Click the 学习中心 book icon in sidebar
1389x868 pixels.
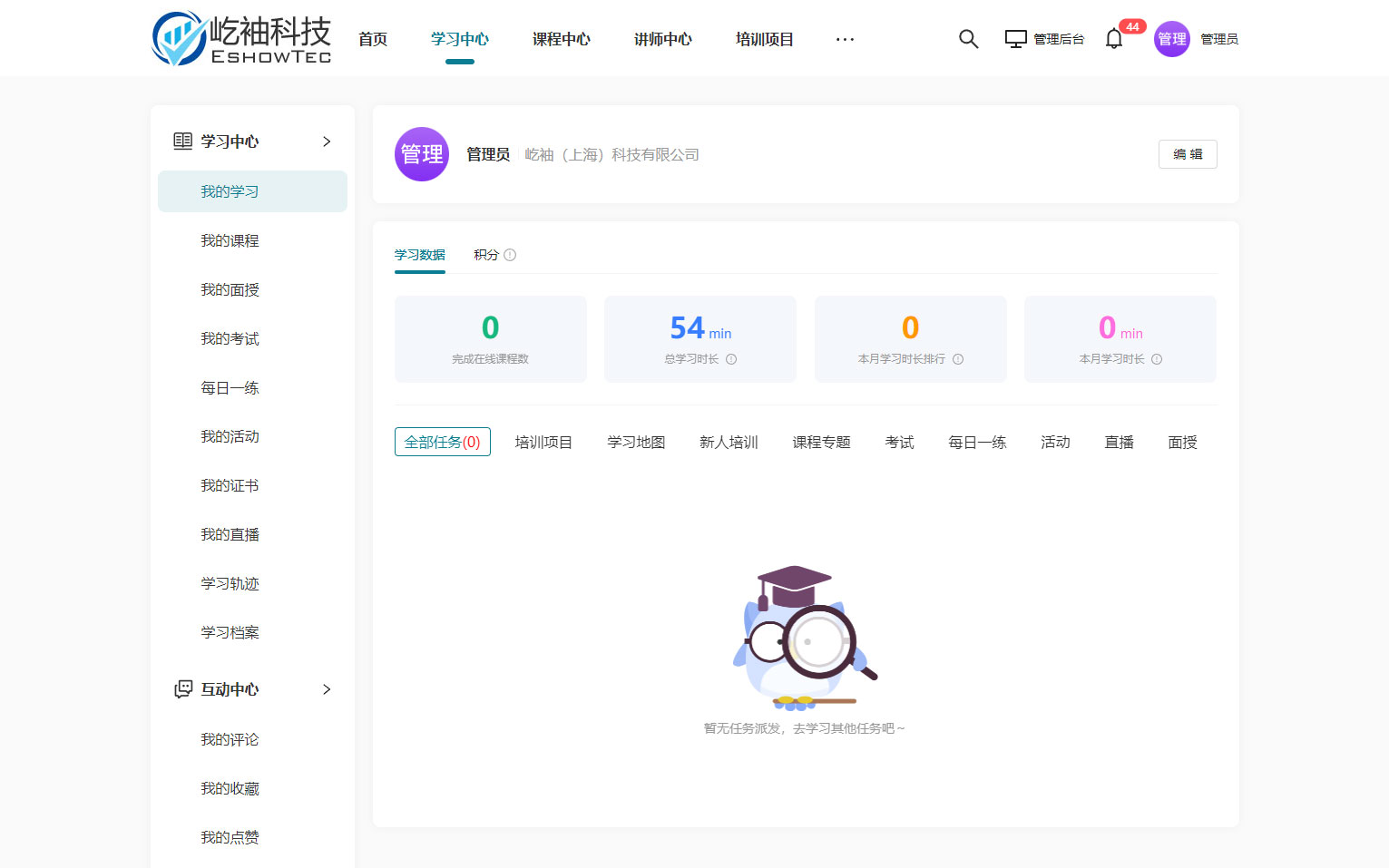click(183, 141)
